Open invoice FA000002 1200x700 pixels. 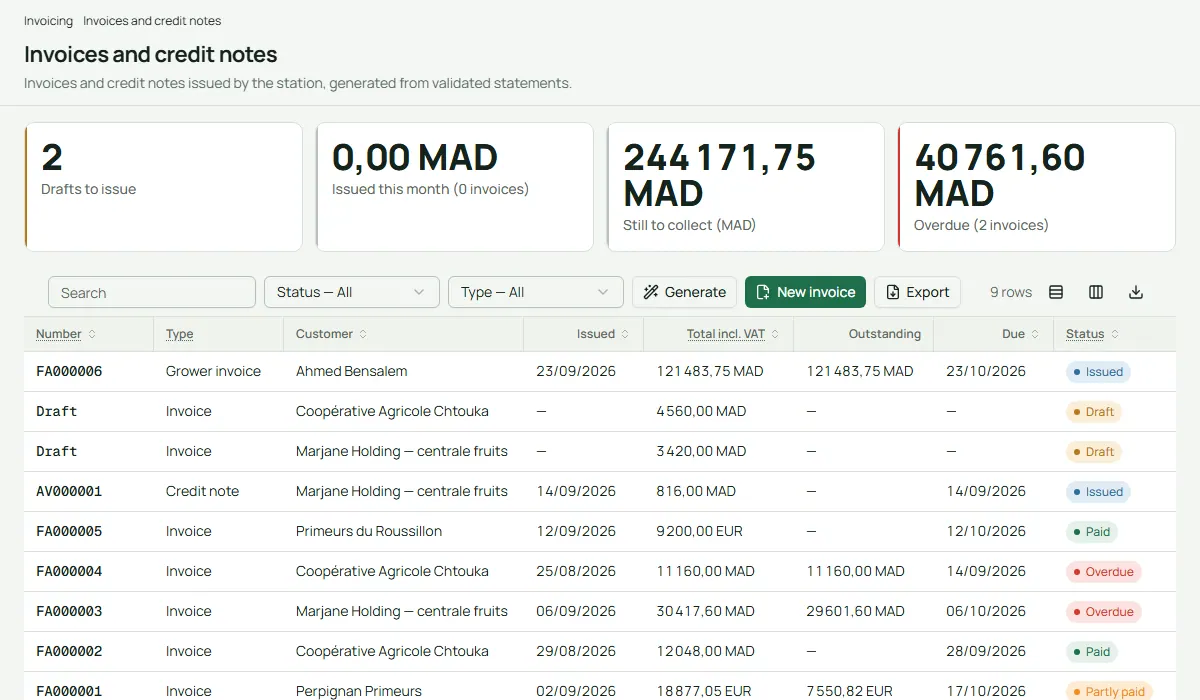69,651
